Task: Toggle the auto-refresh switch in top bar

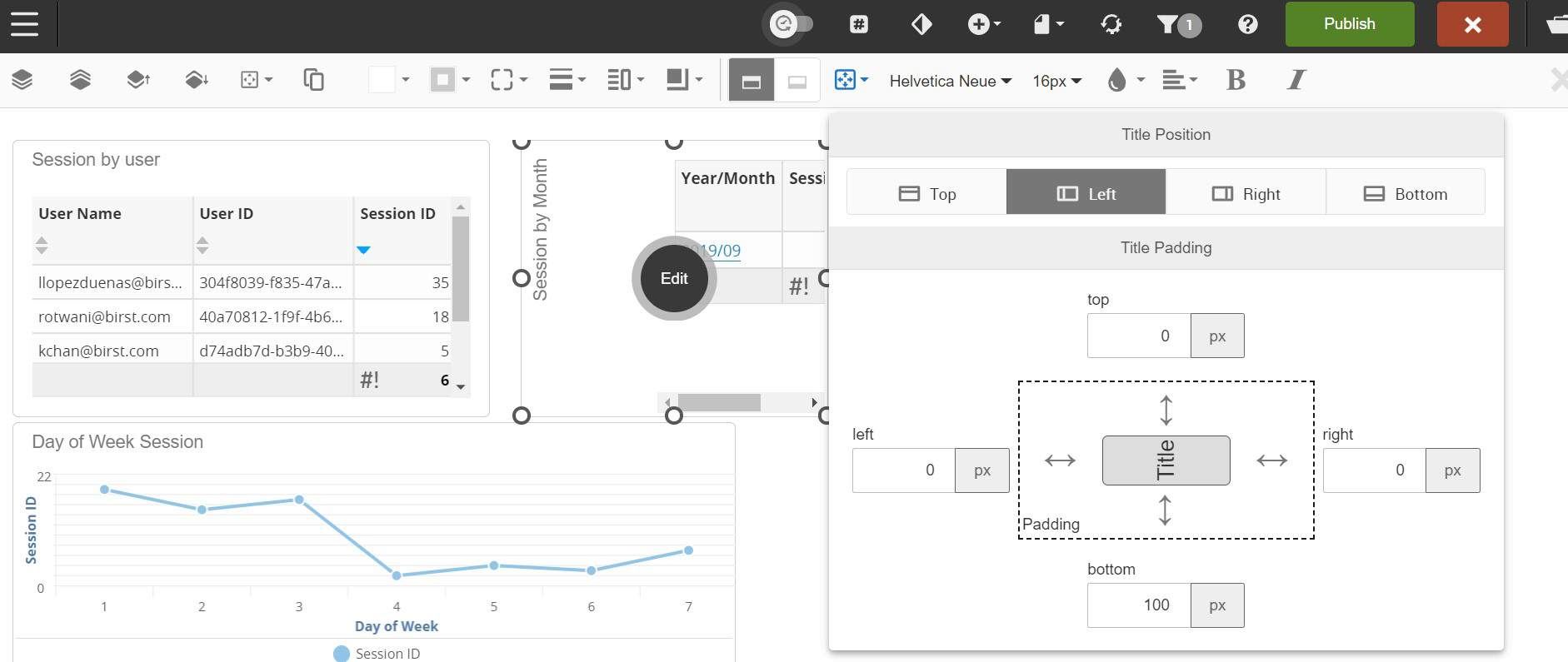Action: [x=790, y=24]
